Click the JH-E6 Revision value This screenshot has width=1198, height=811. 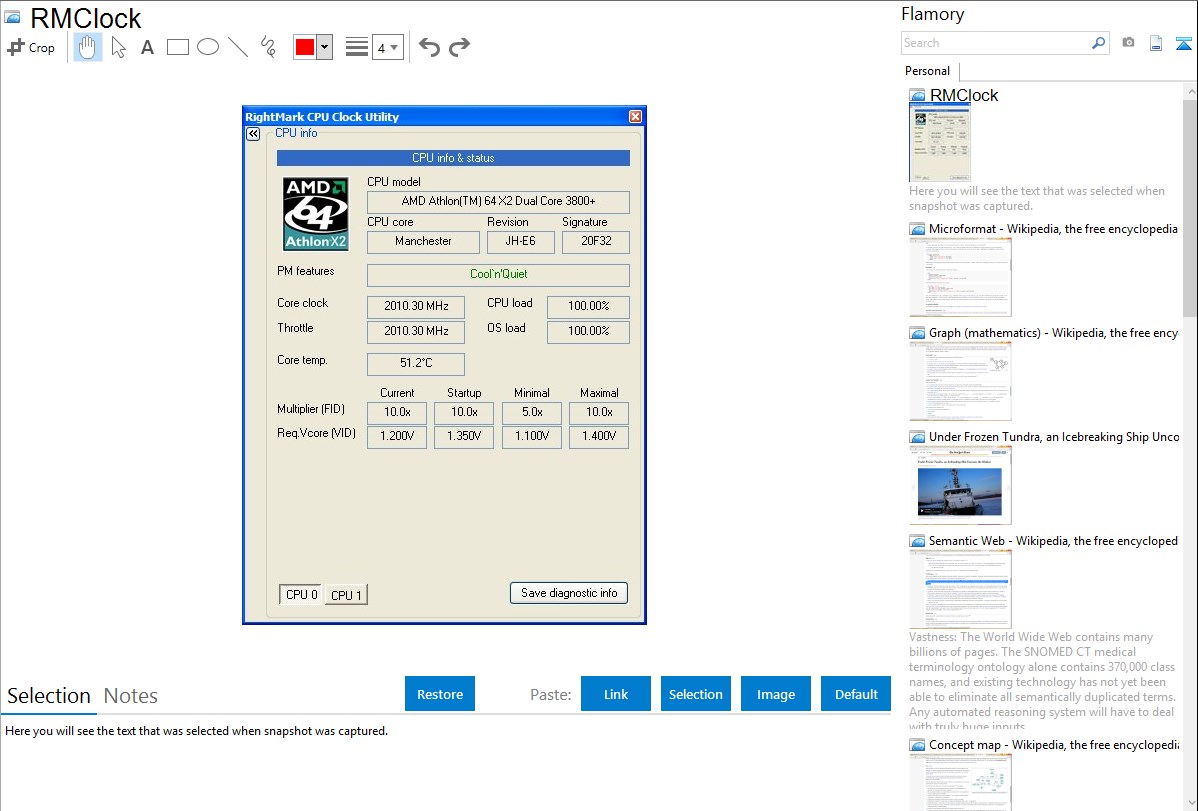pyautogui.click(x=520, y=242)
